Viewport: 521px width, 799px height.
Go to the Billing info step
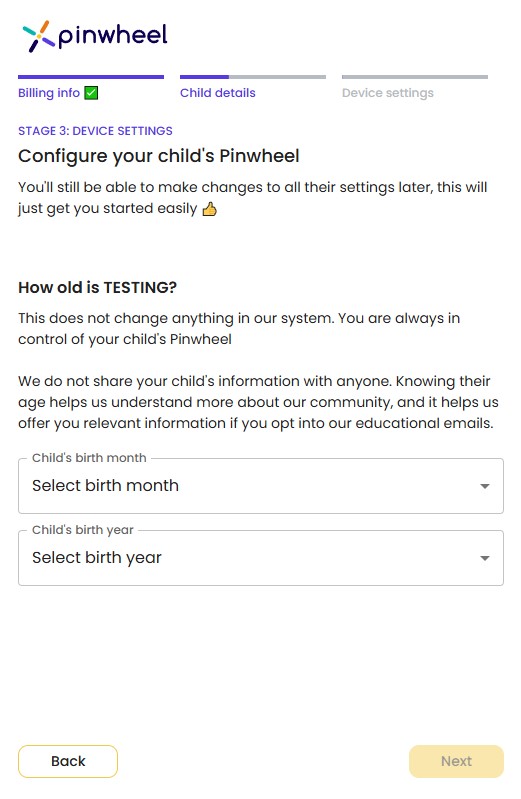point(49,93)
